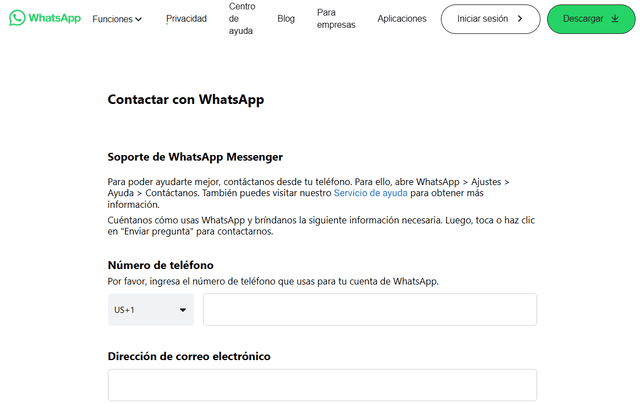Click the arrow icon inside Iniciar sesión
The height and width of the screenshot is (404, 640).
(x=520, y=19)
